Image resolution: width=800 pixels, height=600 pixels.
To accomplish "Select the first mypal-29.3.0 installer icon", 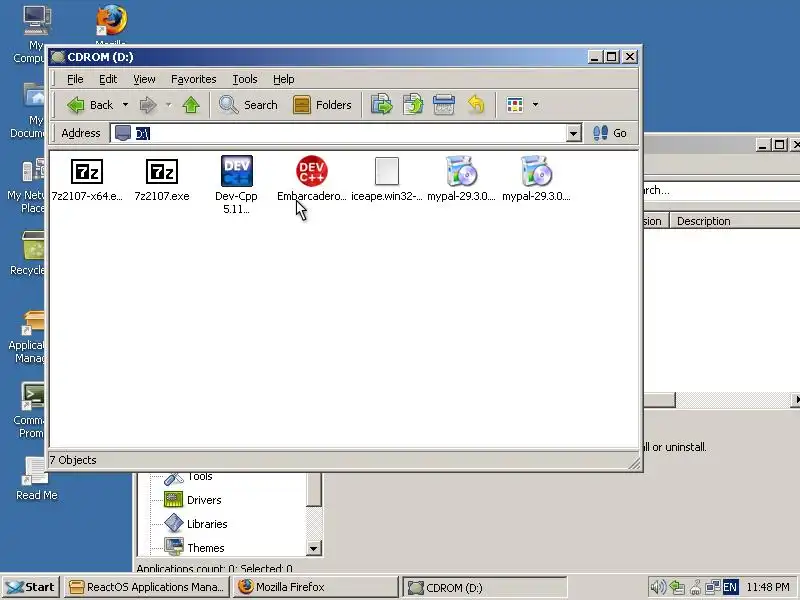I will pyautogui.click(x=461, y=171).
